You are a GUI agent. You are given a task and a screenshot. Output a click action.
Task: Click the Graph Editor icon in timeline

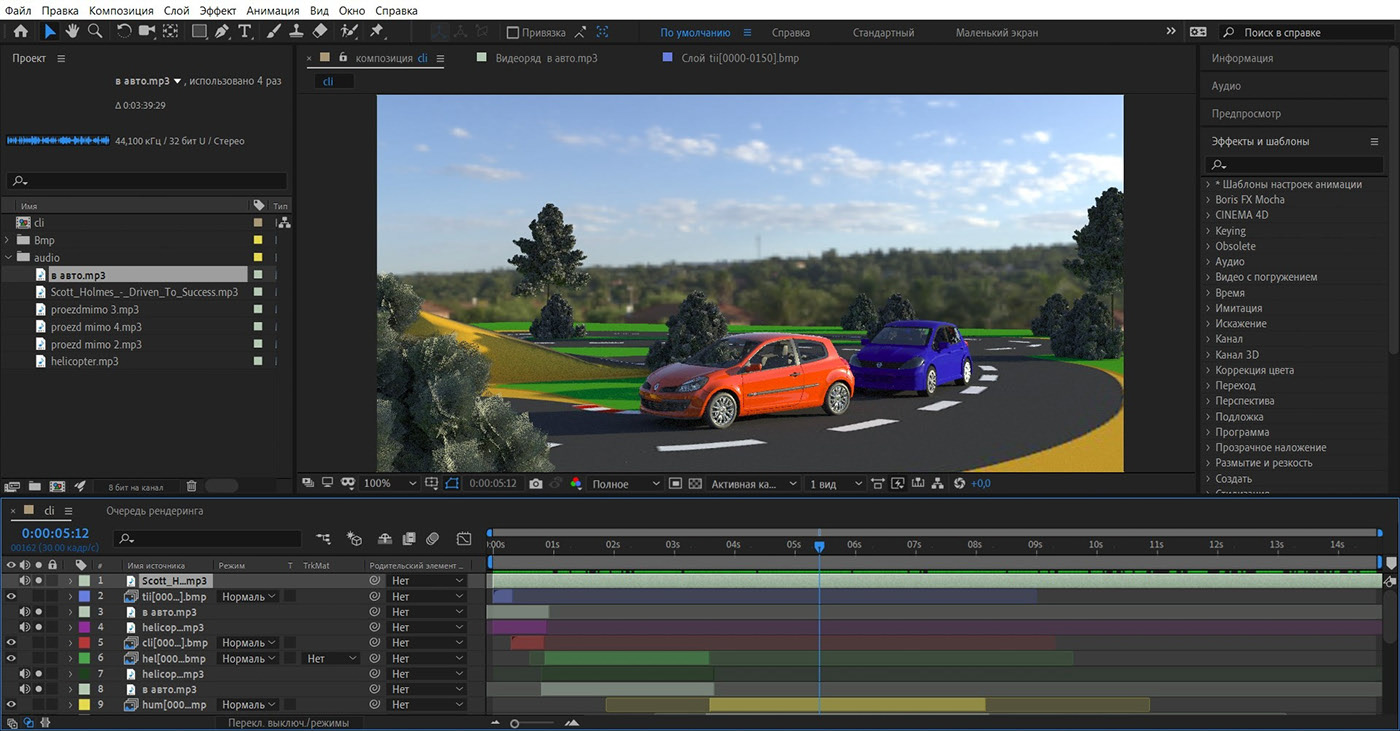click(x=464, y=539)
